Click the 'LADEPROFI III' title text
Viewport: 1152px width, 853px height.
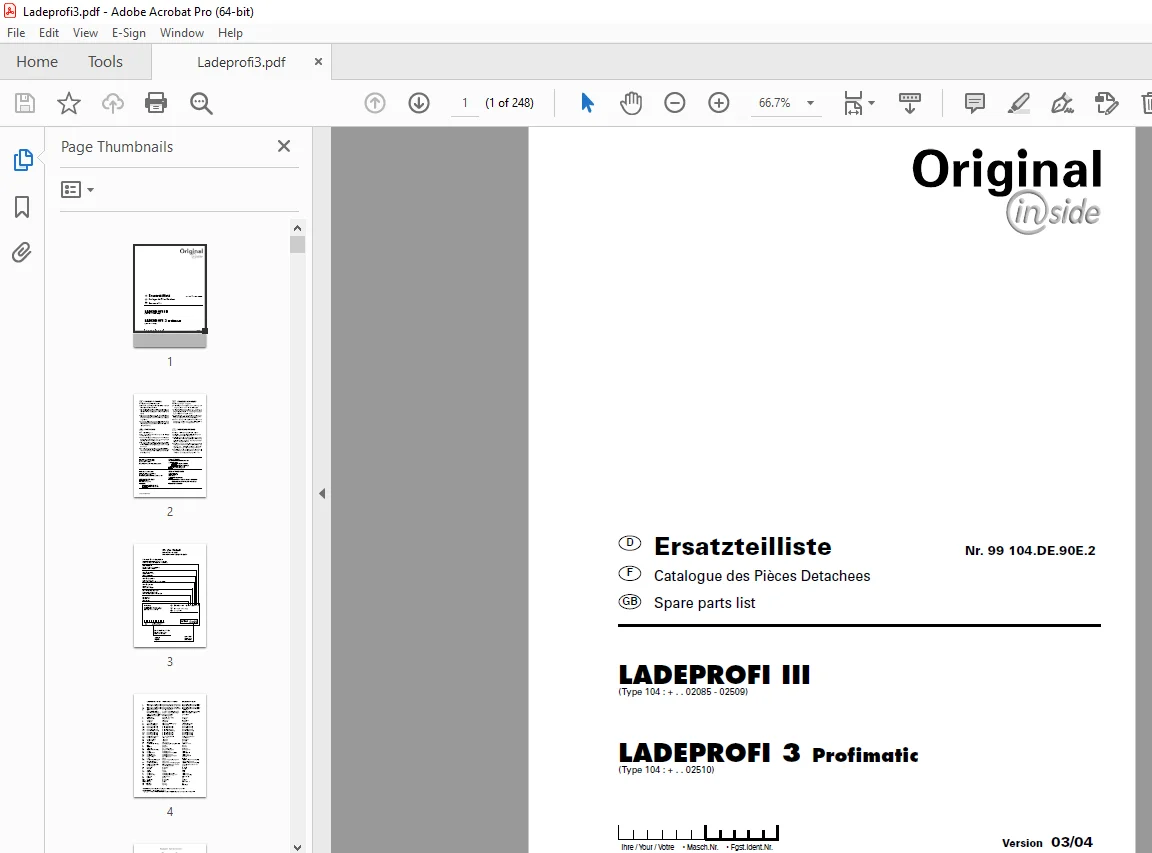[x=714, y=674]
